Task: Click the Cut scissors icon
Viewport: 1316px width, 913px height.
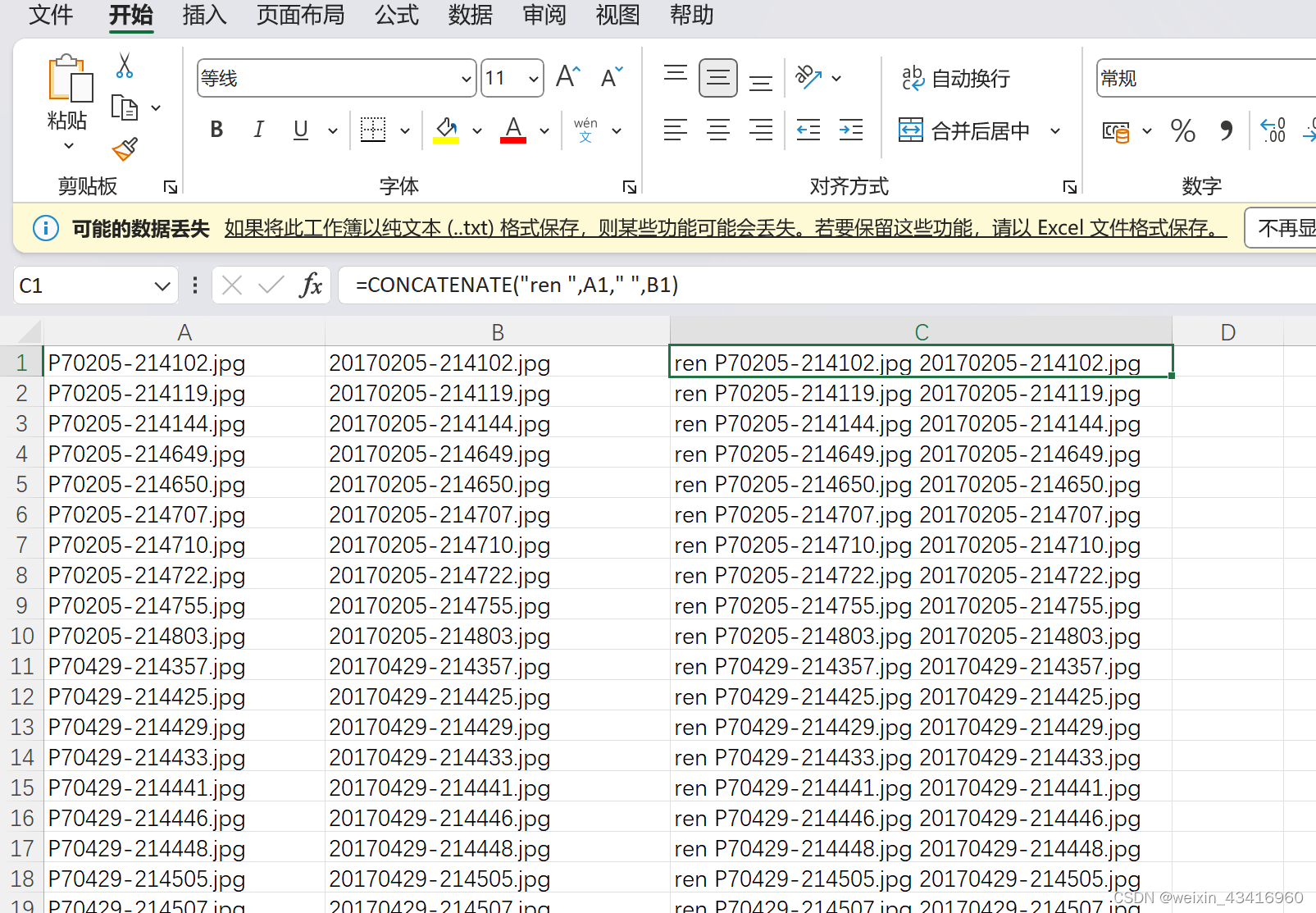Action: tap(125, 66)
